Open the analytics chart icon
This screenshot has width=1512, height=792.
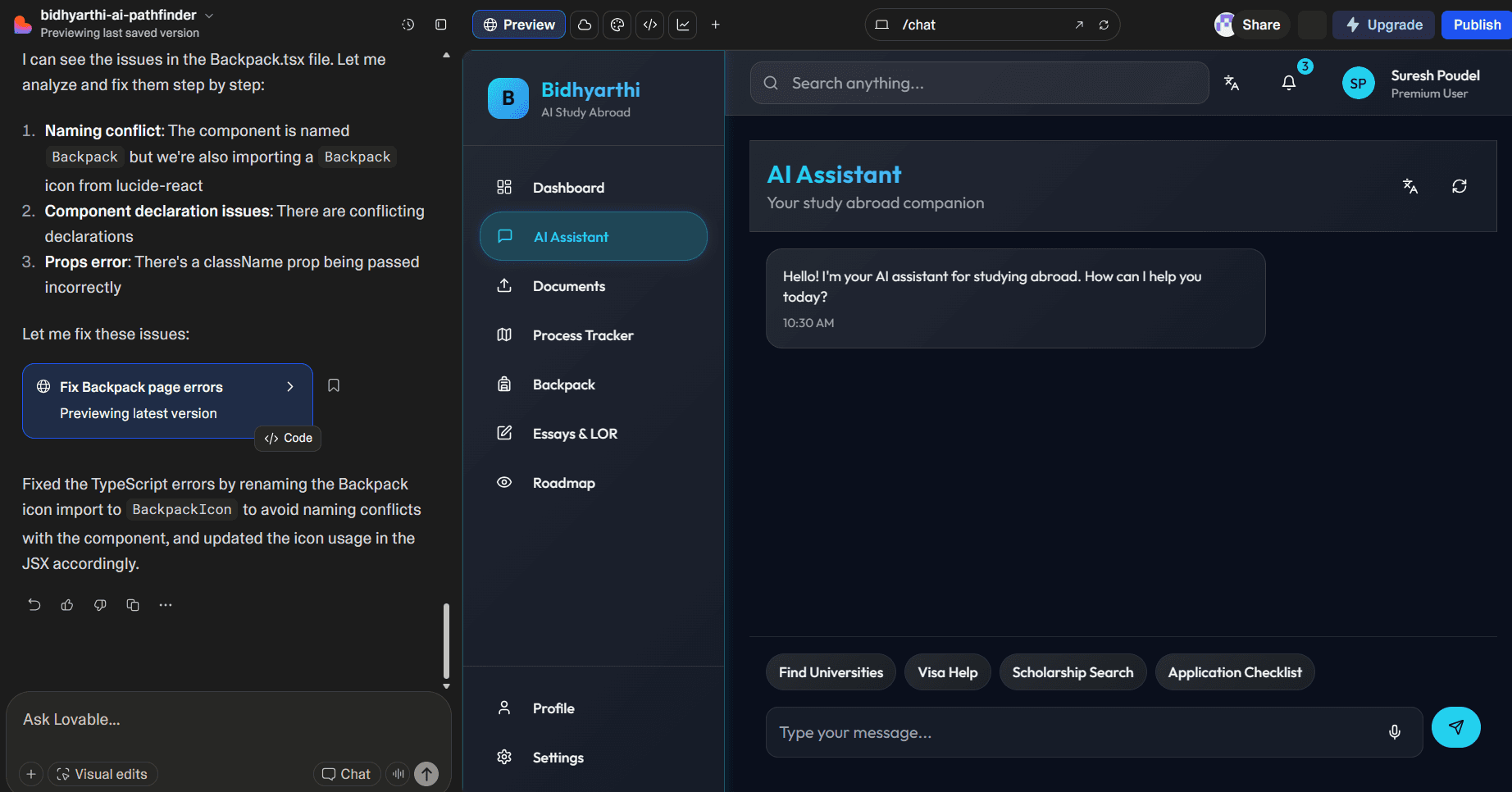pos(682,25)
